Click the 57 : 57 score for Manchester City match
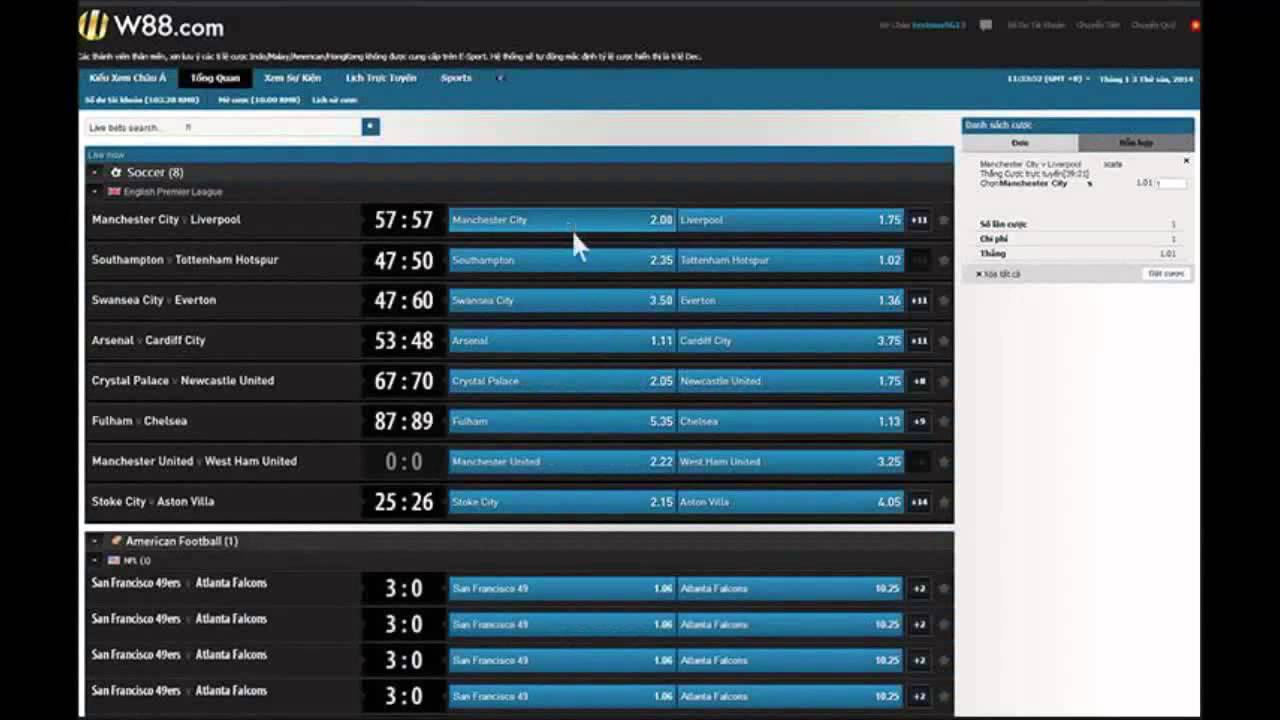Viewport: 1280px width, 720px height. [x=403, y=220]
